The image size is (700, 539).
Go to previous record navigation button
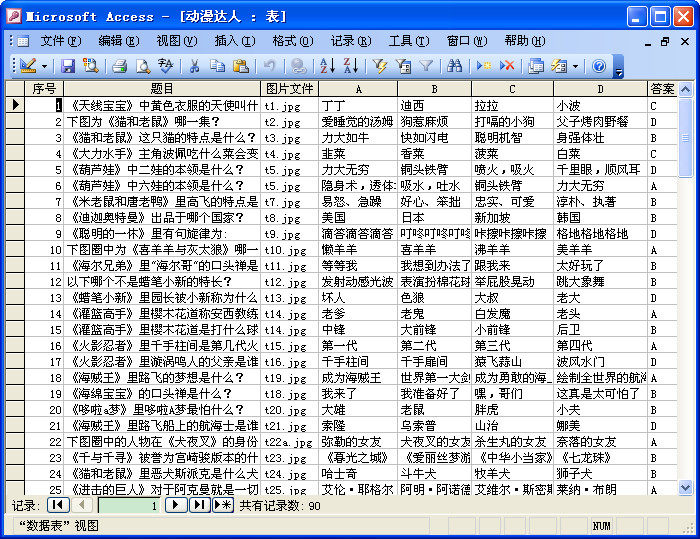click(x=82, y=505)
